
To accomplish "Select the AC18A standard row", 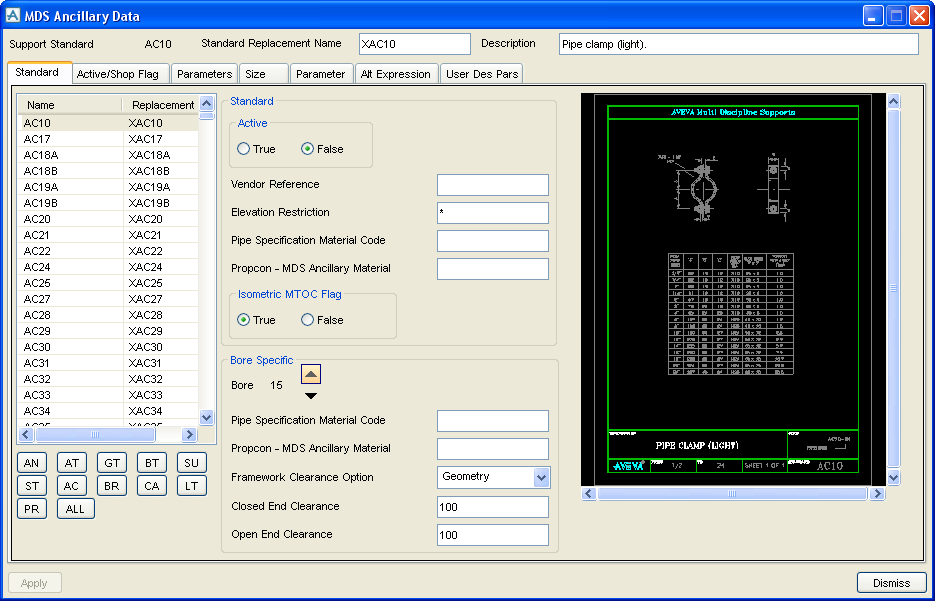I will pyautogui.click(x=110, y=155).
